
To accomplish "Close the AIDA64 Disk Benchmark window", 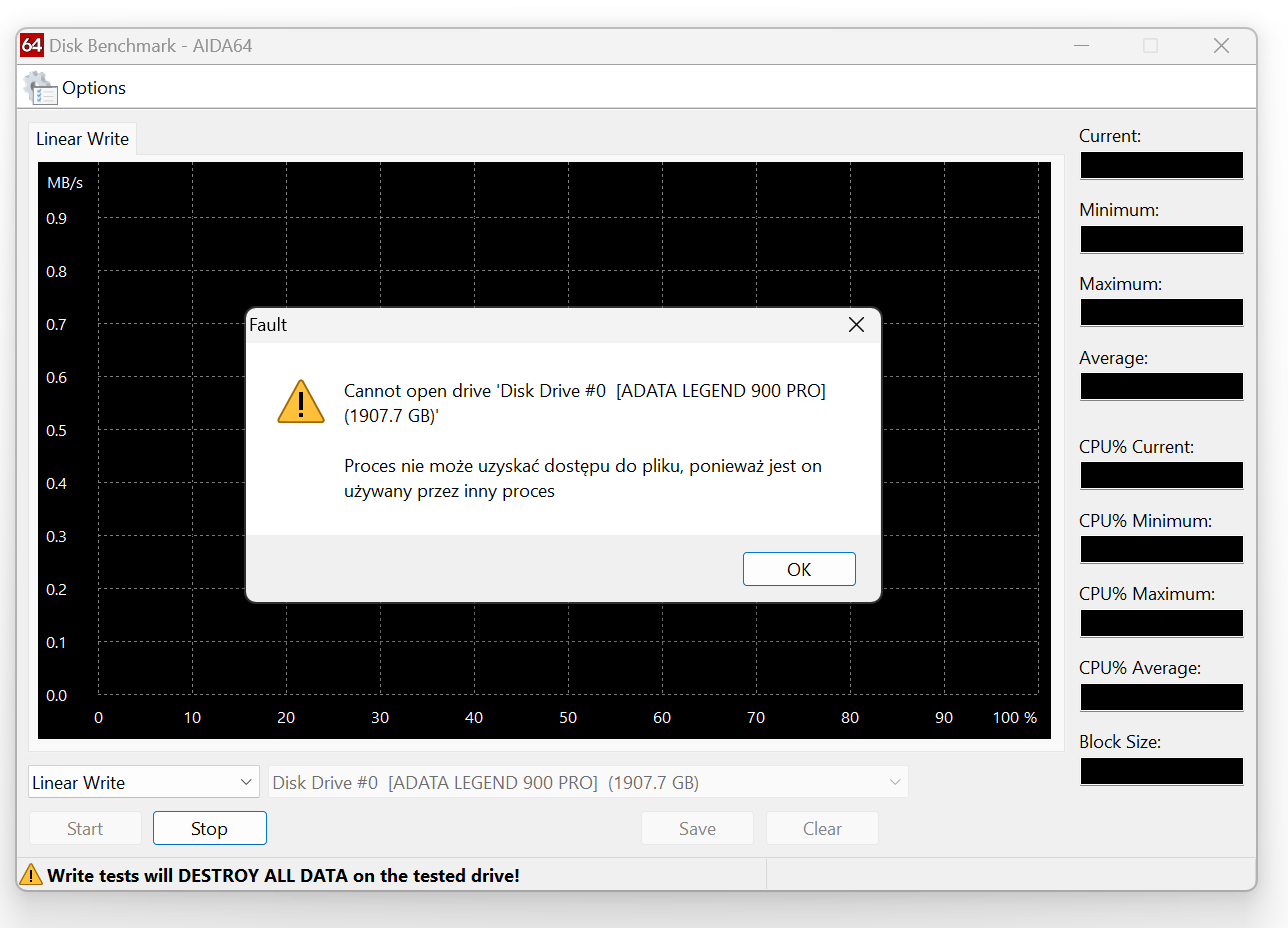I will (1221, 46).
